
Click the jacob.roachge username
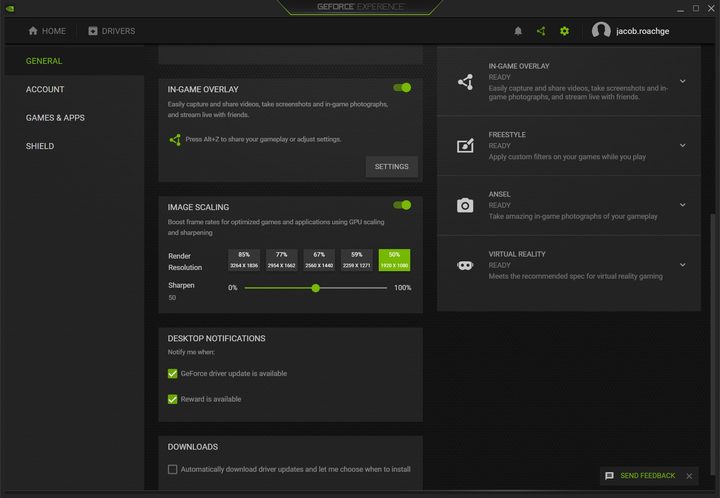[x=642, y=31]
